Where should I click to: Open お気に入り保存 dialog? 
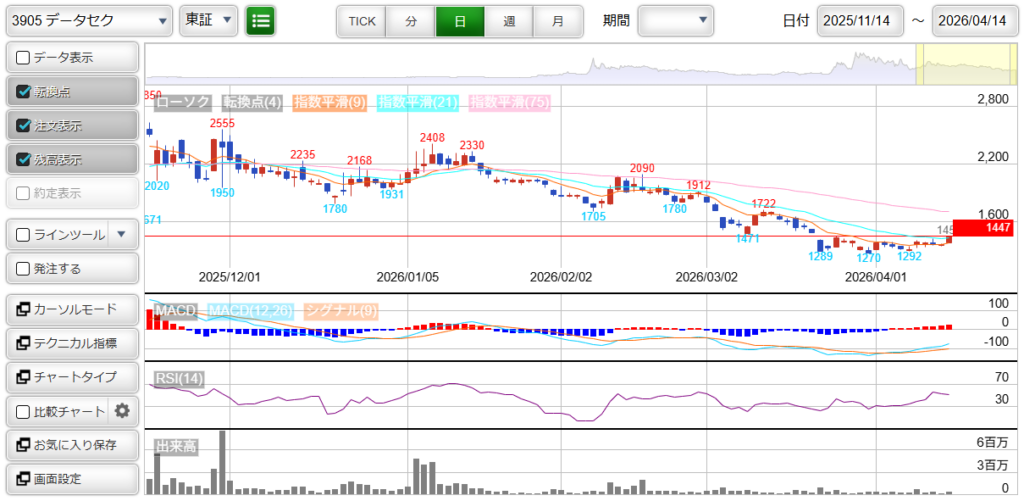[70, 445]
